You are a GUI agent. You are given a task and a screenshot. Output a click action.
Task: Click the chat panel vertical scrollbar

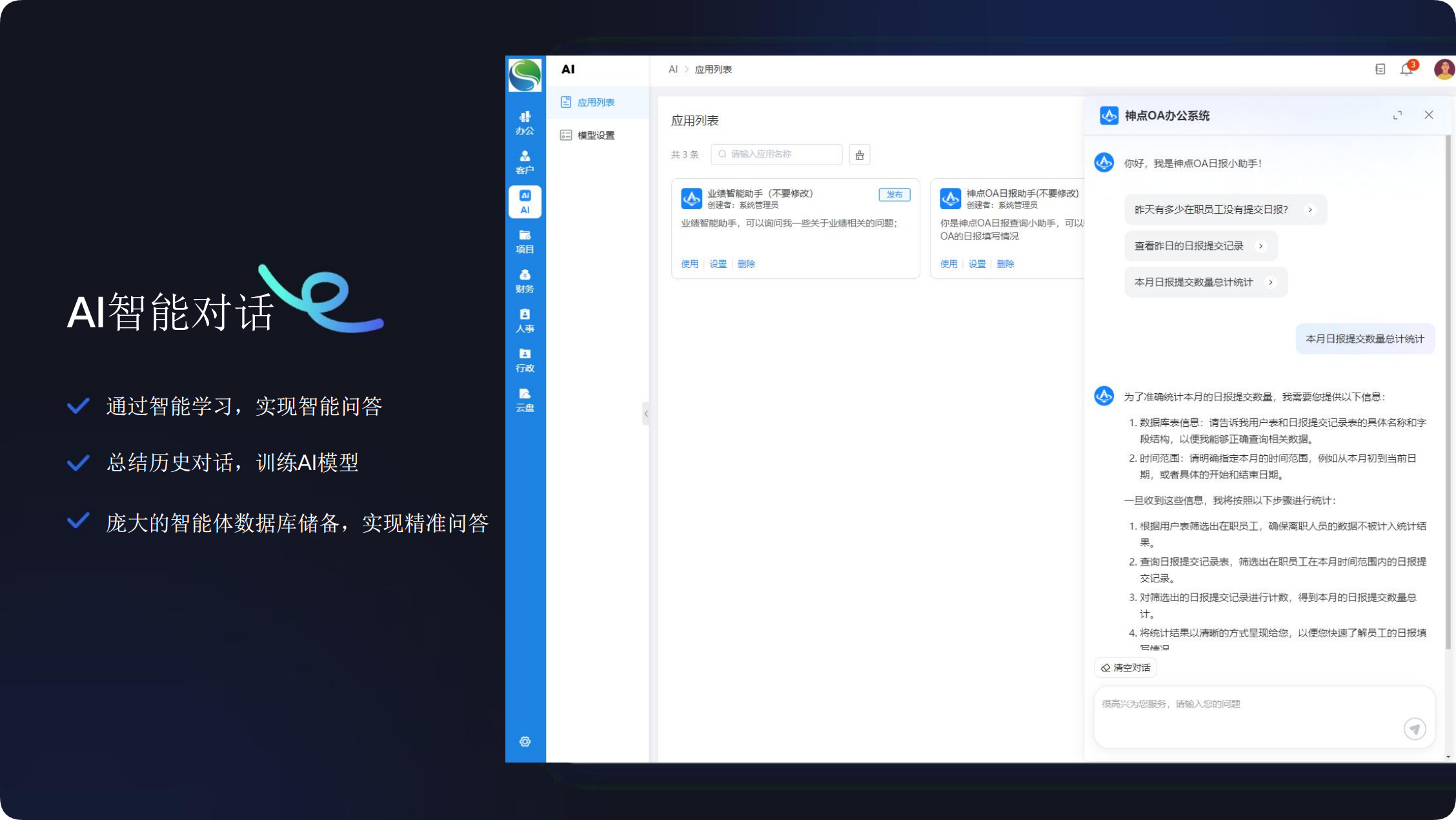click(x=1448, y=387)
